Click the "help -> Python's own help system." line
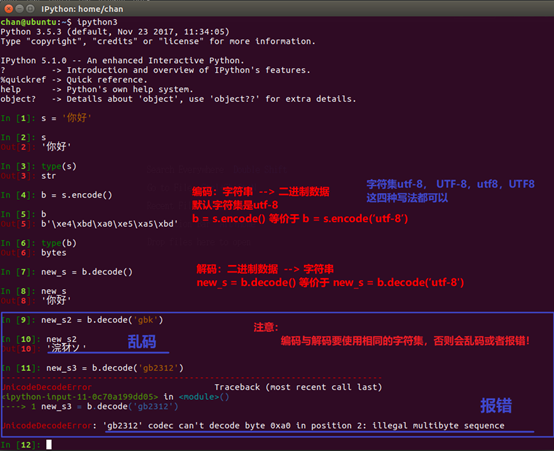 (x=97, y=89)
